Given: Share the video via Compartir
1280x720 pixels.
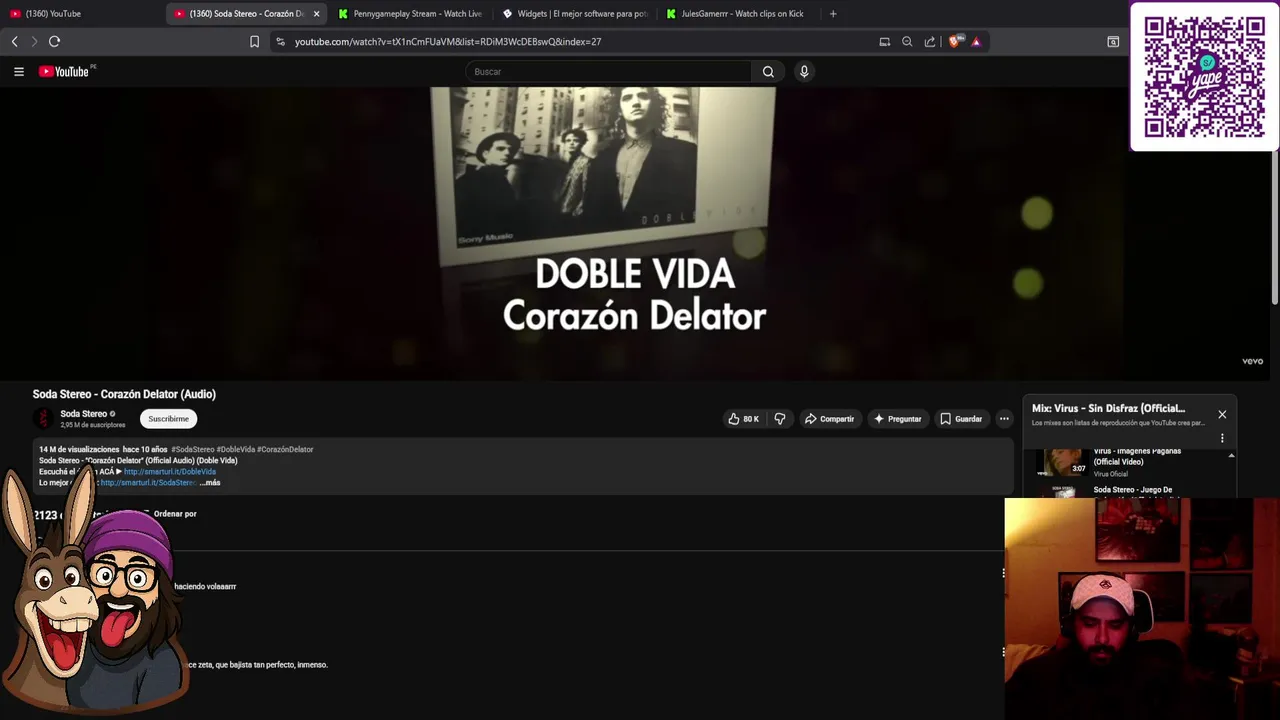Looking at the screenshot, I should (x=830, y=419).
